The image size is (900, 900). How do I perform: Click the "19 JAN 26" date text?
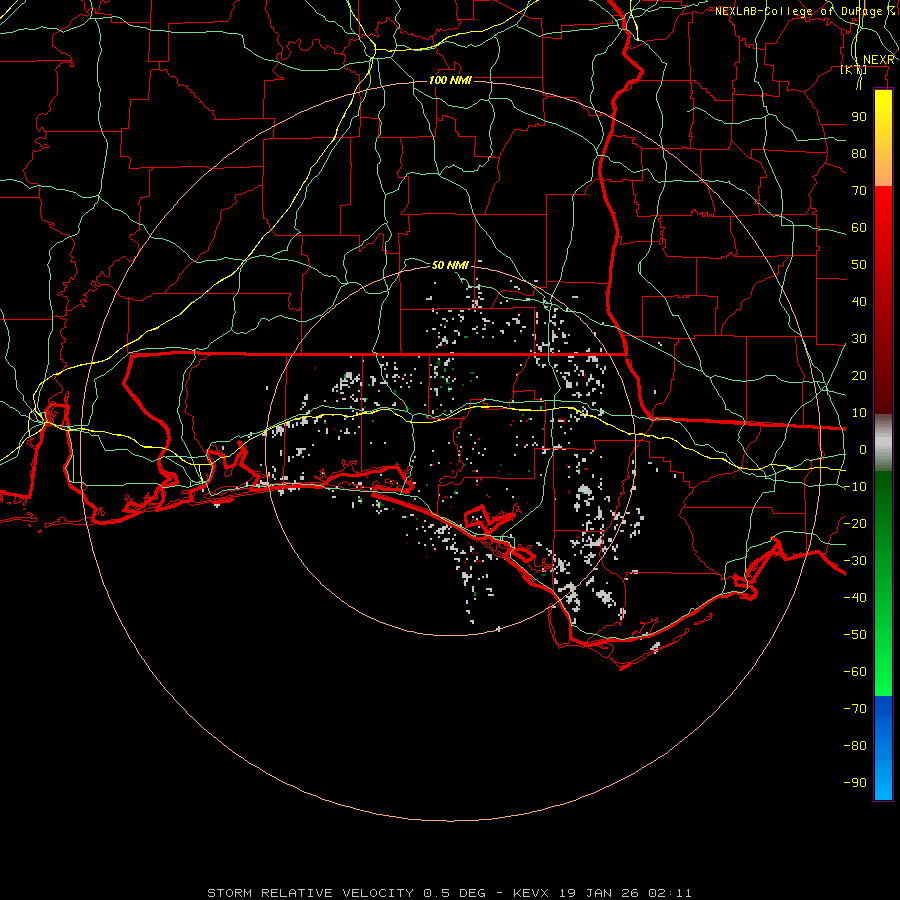(599, 893)
